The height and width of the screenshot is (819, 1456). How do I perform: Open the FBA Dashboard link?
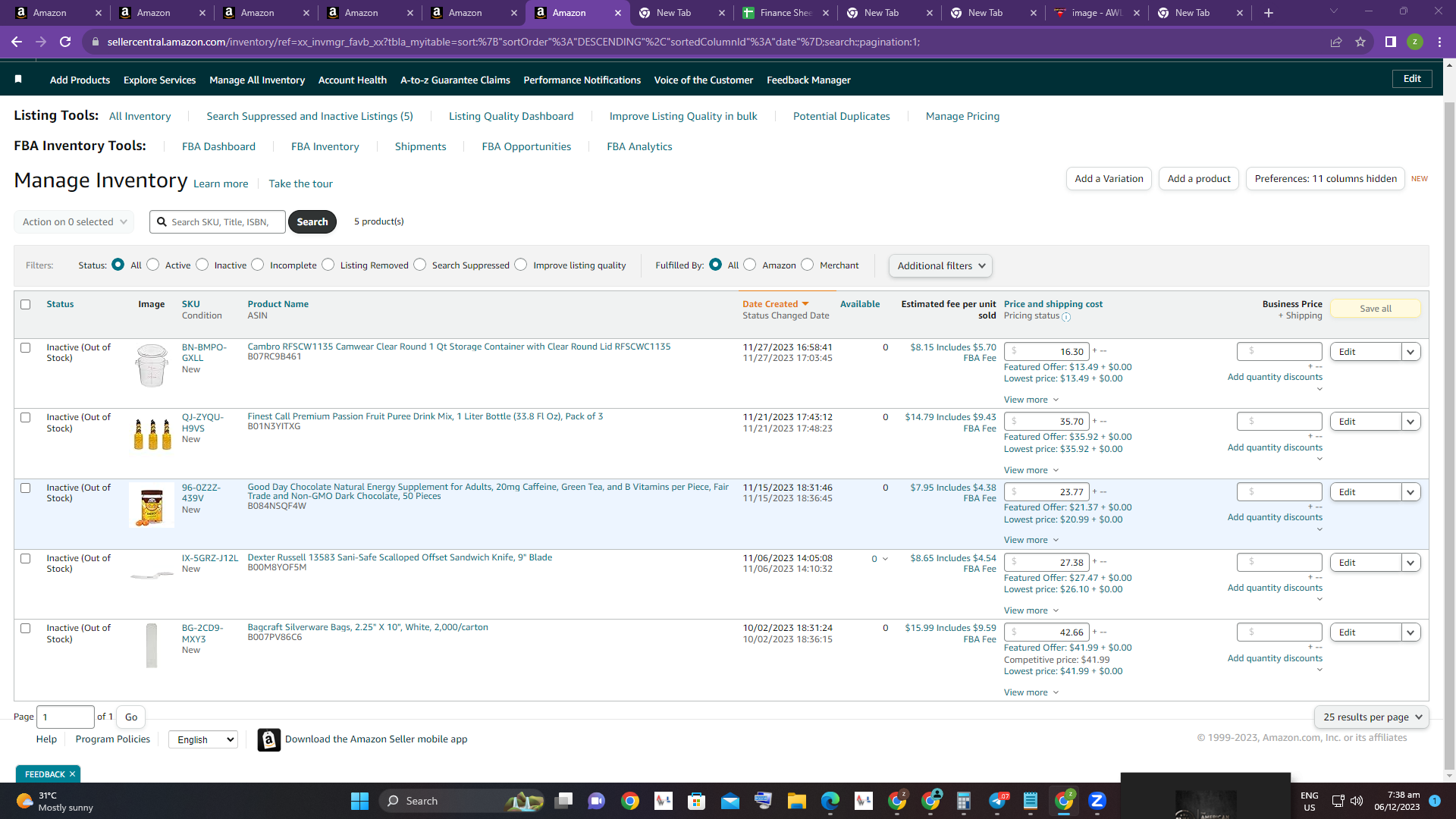(218, 146)
